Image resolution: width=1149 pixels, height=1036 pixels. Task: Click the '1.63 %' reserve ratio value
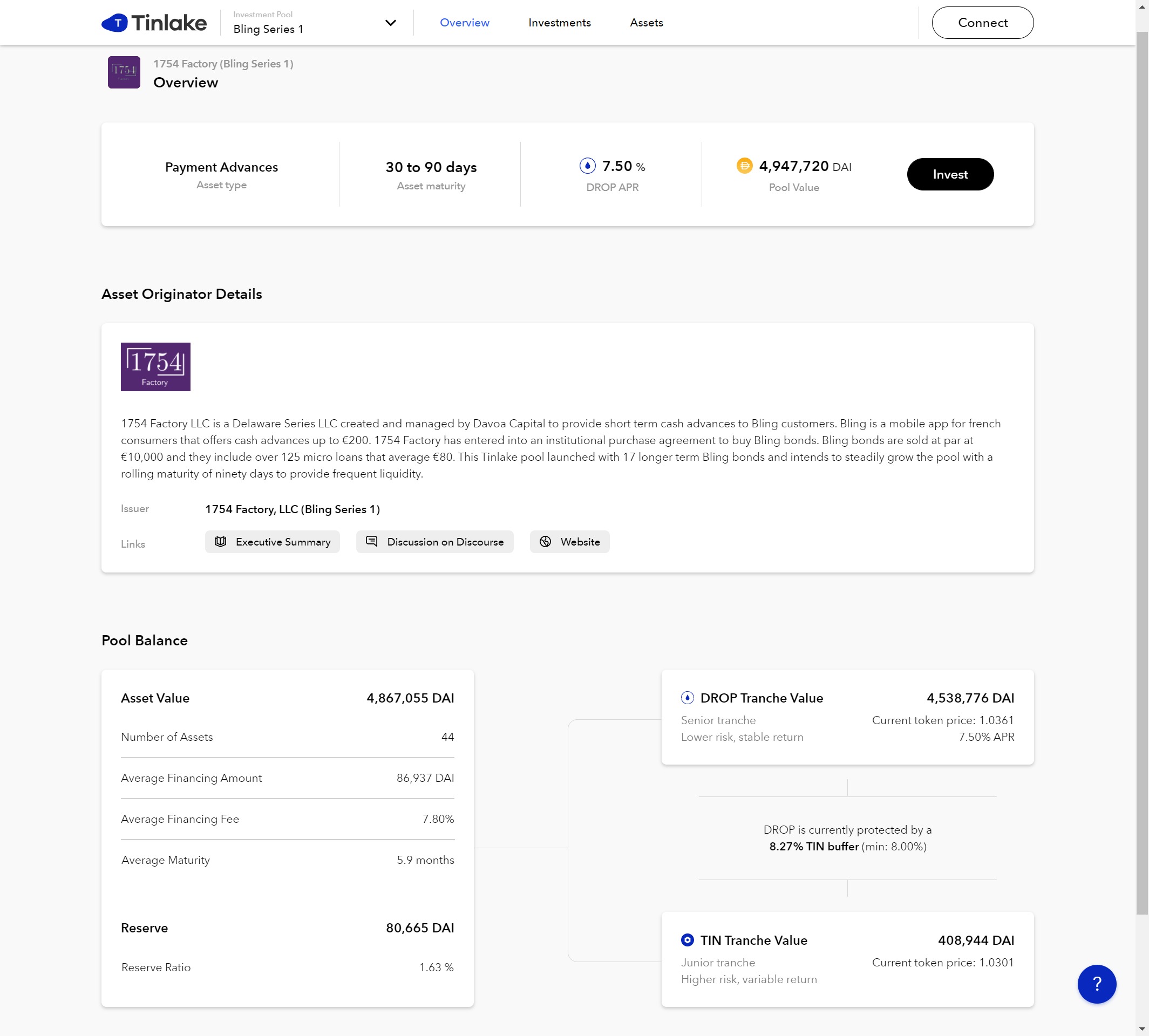pyautogui.click(x=436, y=967)
